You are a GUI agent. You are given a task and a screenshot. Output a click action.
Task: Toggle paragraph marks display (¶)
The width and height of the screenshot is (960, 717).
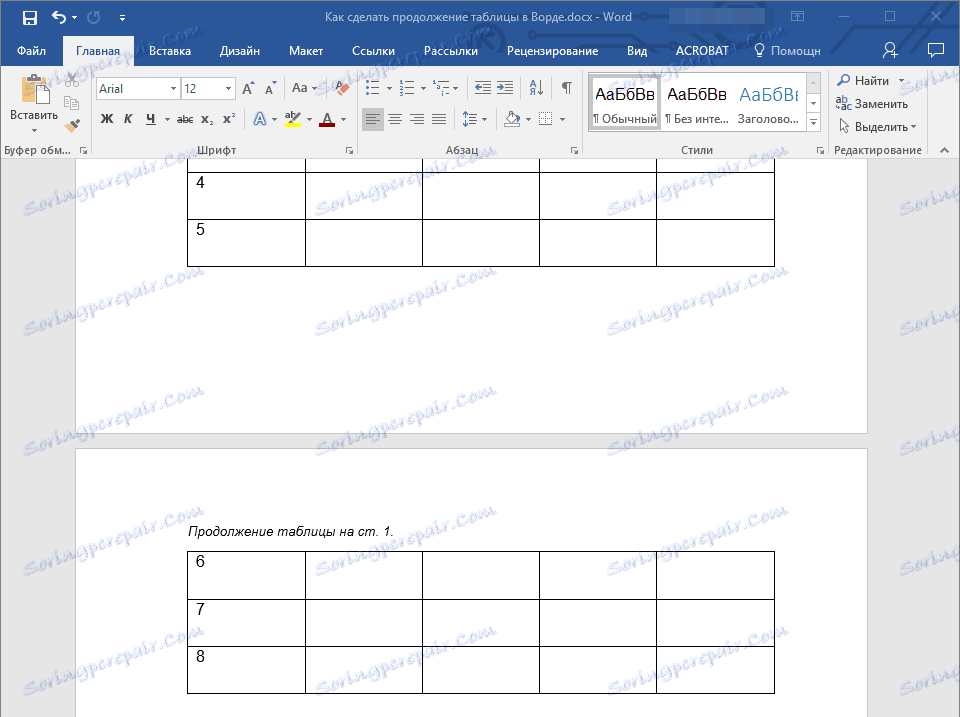[x=567, y=88]
